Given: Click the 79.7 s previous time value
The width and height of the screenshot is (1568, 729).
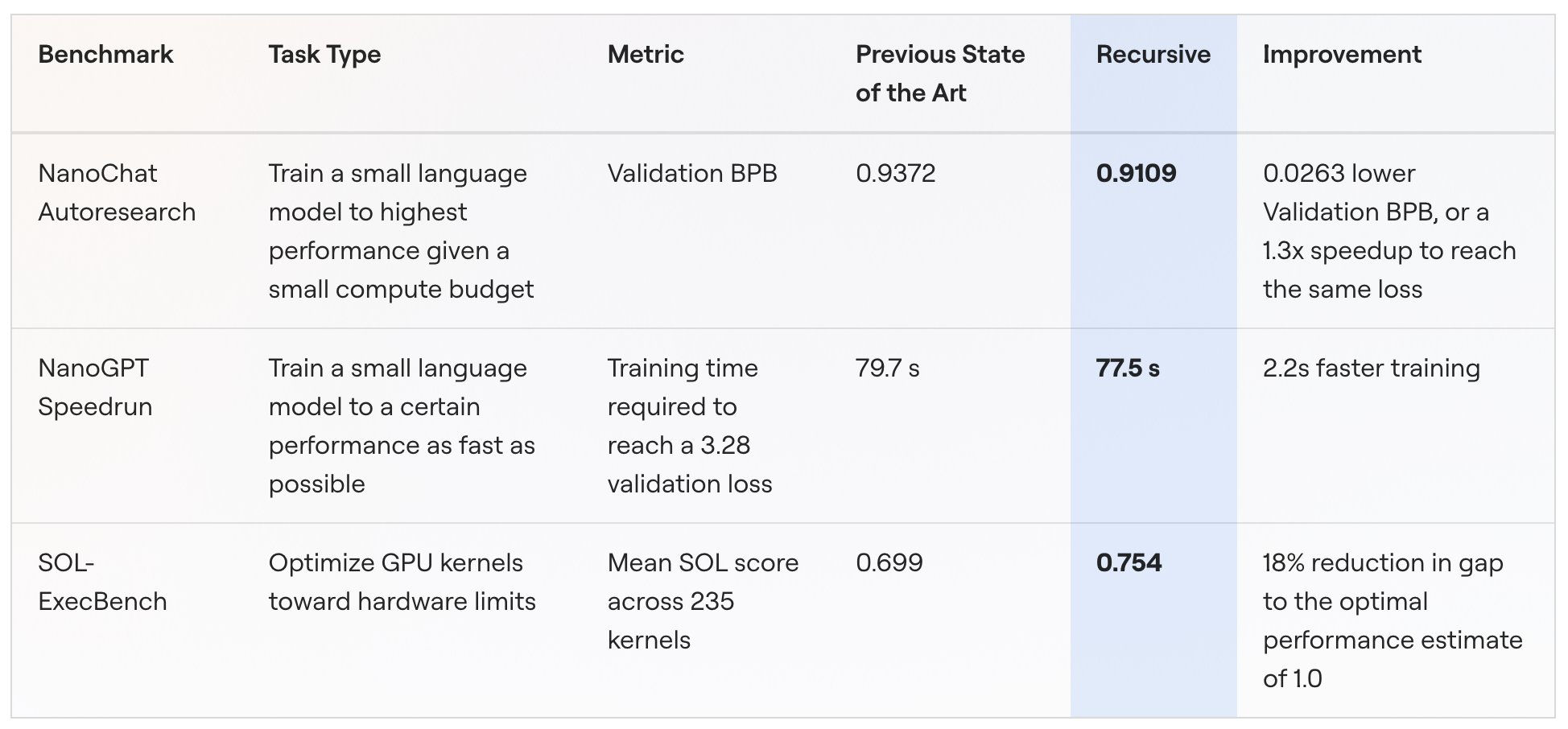Looking at the screenshot, I should [887, 368].
